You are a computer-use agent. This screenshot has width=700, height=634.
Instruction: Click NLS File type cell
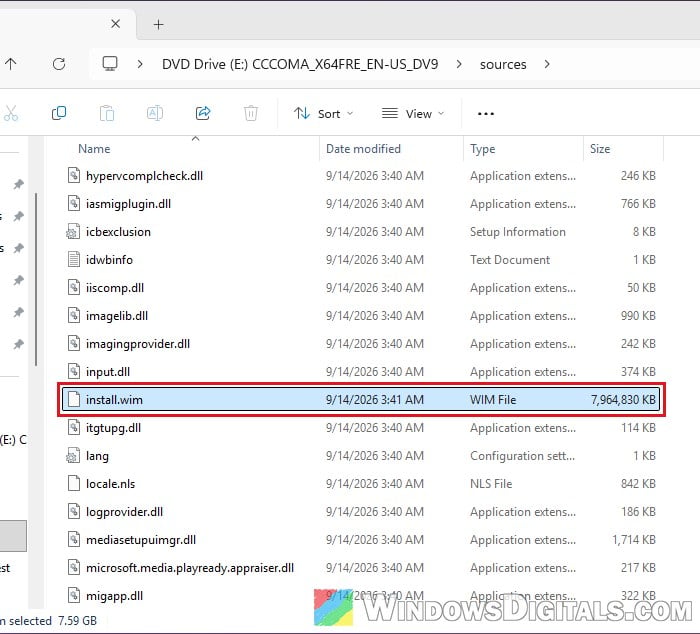coord(491,484)
